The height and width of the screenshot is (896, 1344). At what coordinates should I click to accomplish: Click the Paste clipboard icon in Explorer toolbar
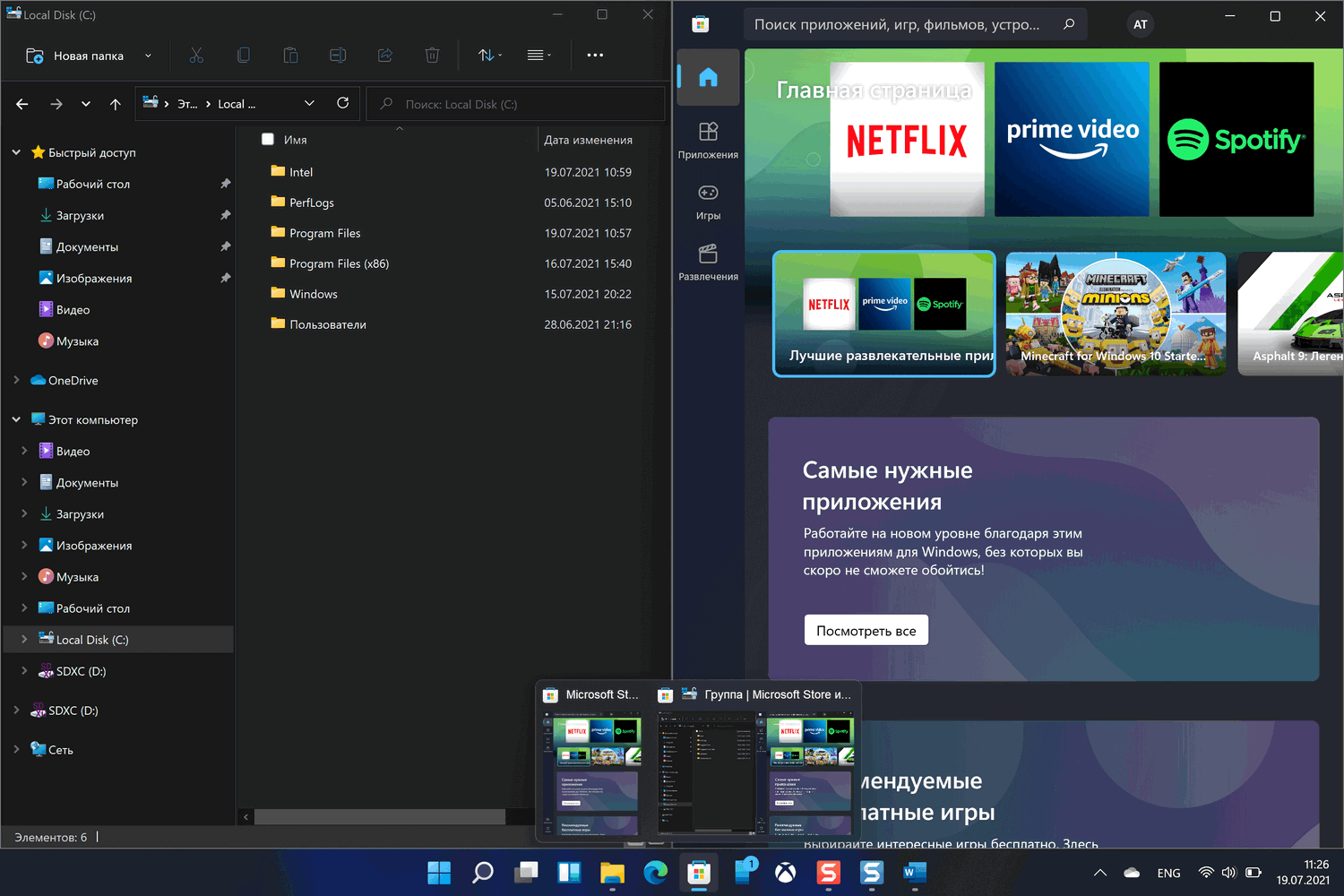(290, 56)
